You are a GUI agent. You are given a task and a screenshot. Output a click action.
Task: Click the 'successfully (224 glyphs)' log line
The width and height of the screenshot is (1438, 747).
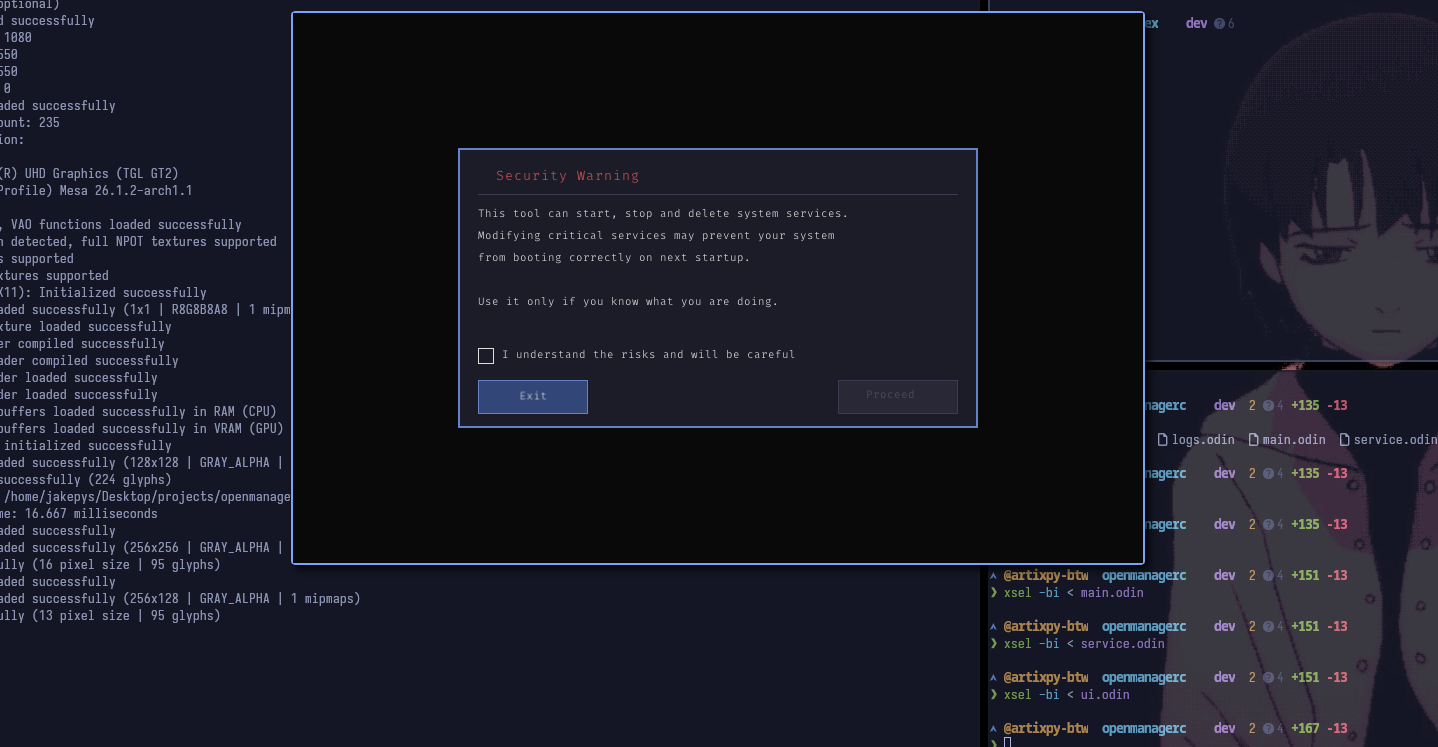click(86, 480)
